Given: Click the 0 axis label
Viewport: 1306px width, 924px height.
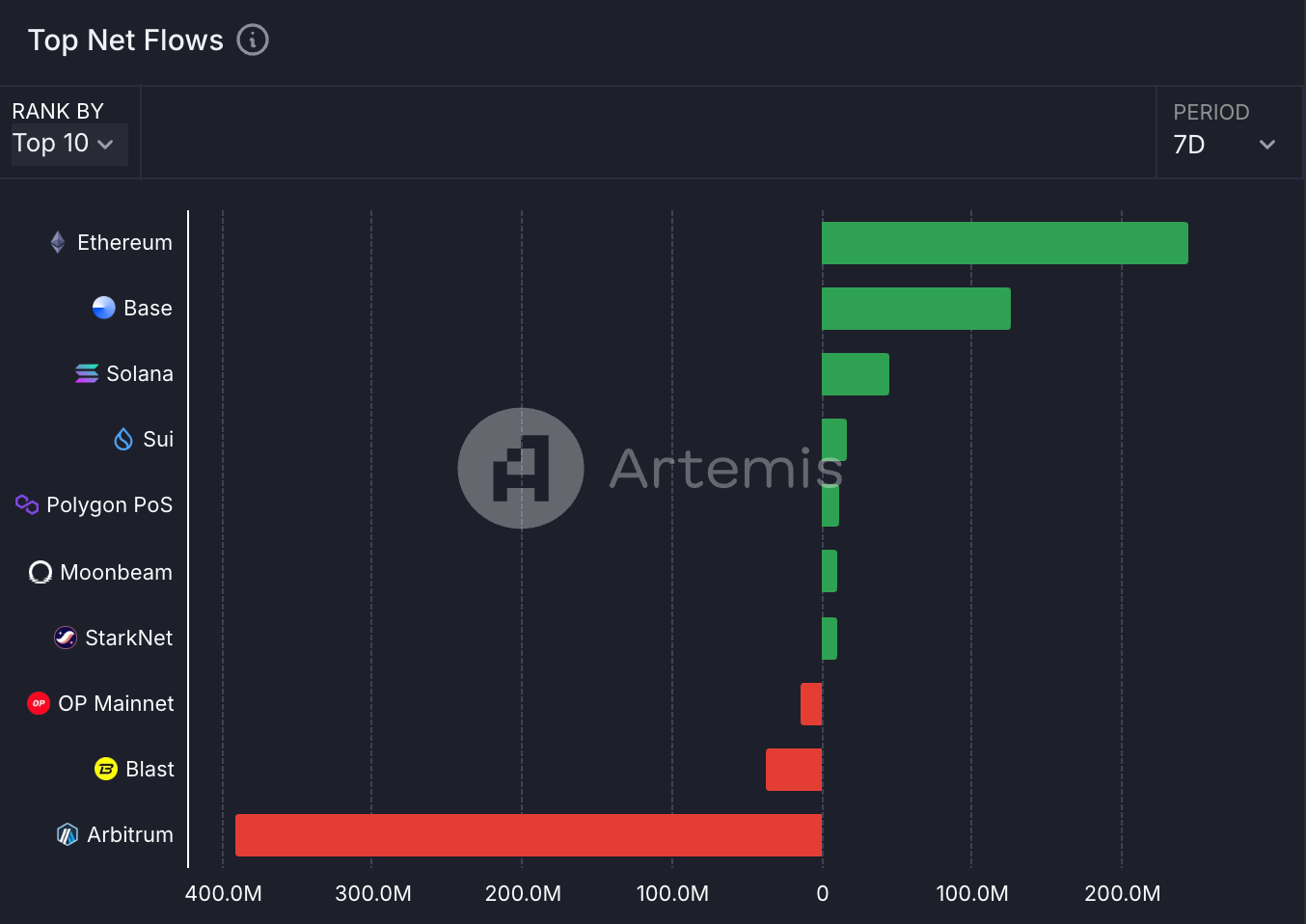Looking at the screenshot, I should point(823,893).
